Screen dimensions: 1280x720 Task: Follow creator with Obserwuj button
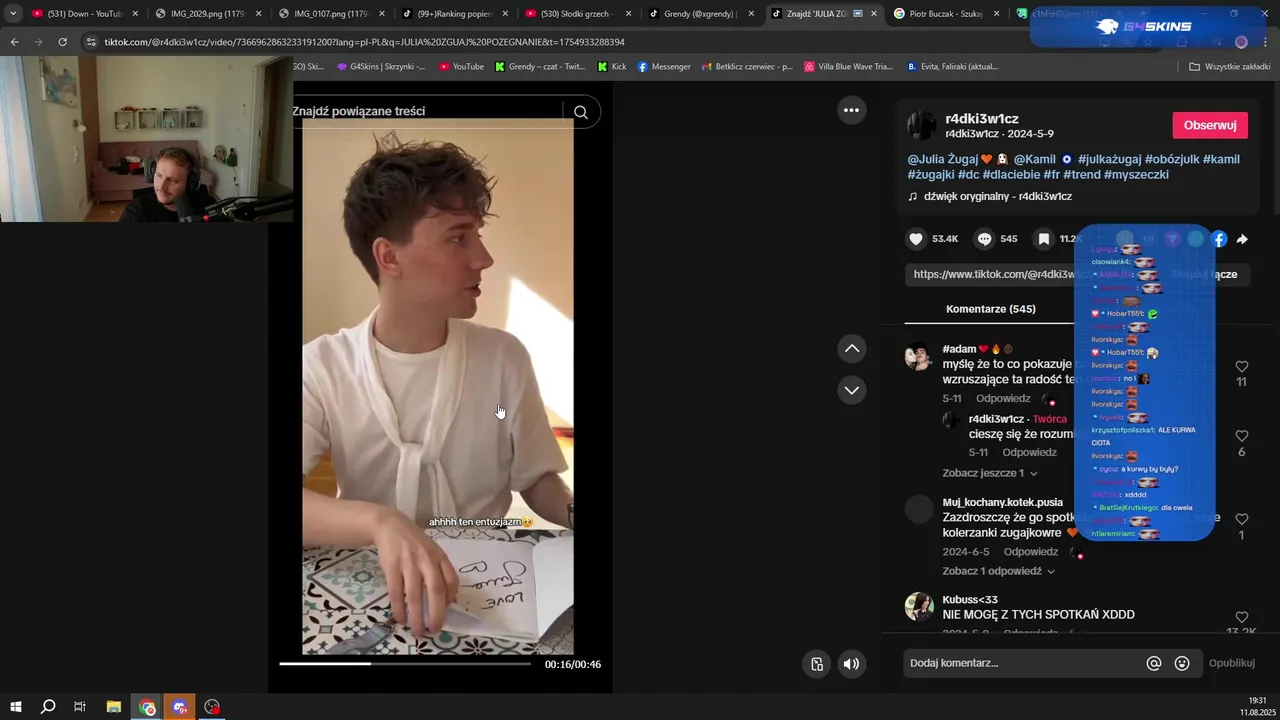[1210, 125]
